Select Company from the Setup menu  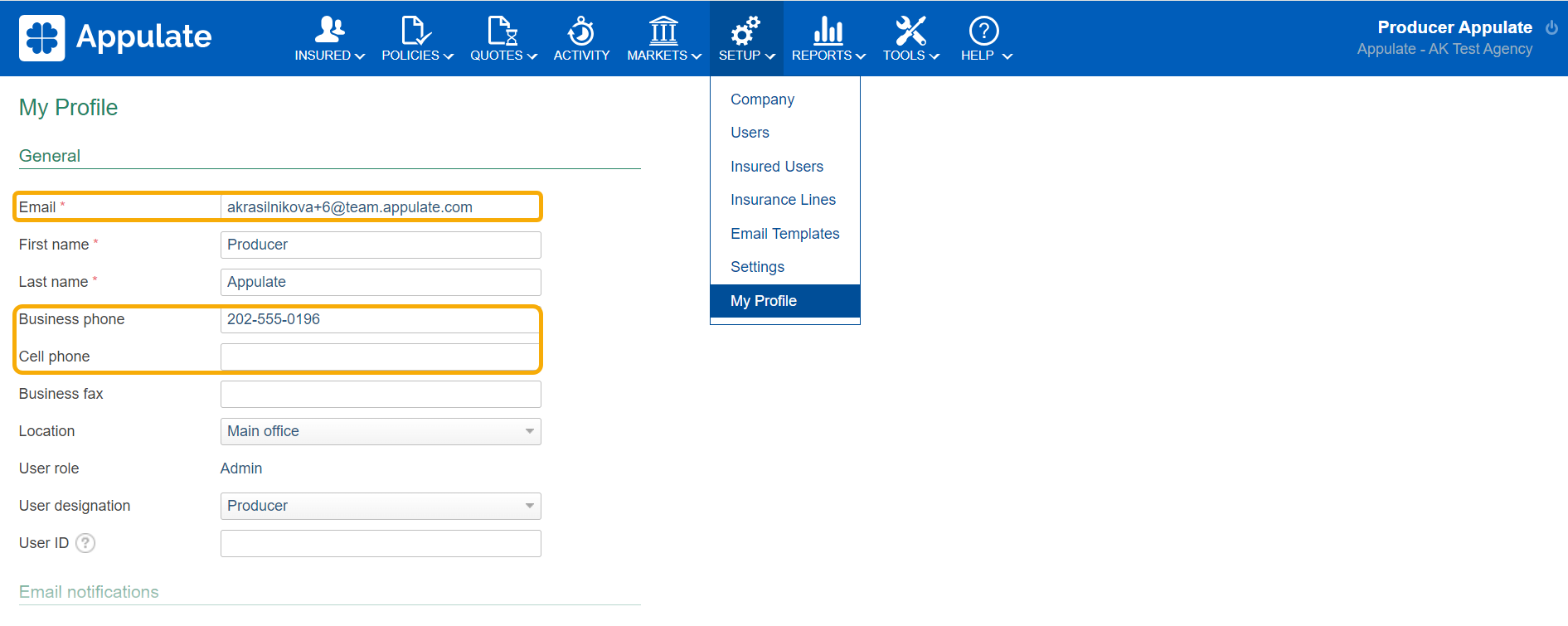(762, 99)
